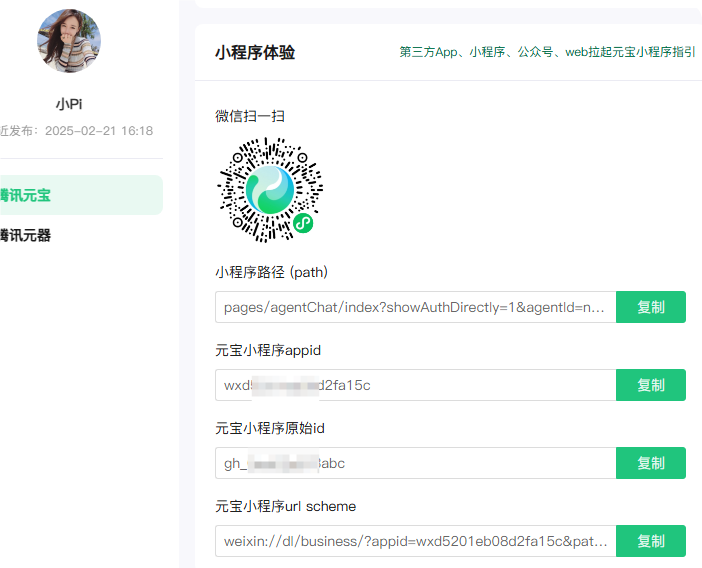Click the 小Pi agent name
The height and width of the screenshot is (568, 702).
pos(69,104)
